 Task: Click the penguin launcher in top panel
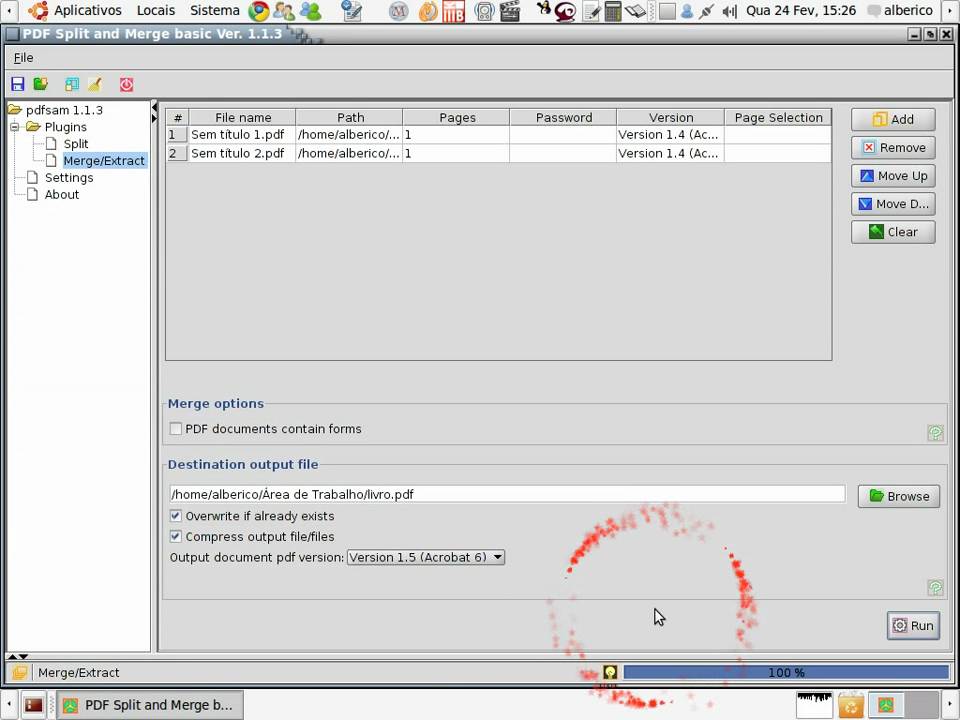542,7
